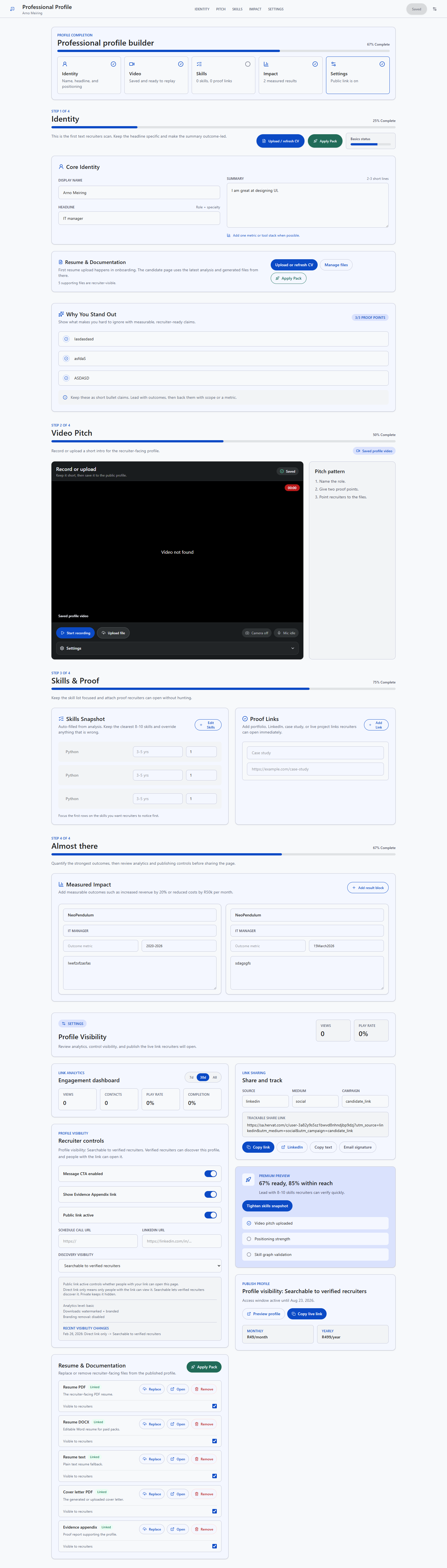
Task: Uncheck Visible to recruiters for Resume PDF
Action: [x=214, y=1406]
